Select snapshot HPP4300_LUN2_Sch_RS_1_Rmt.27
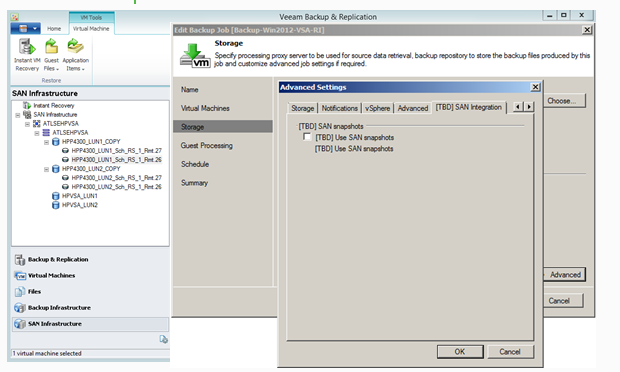The image size is (620, 372). click(x=116, y=178)
